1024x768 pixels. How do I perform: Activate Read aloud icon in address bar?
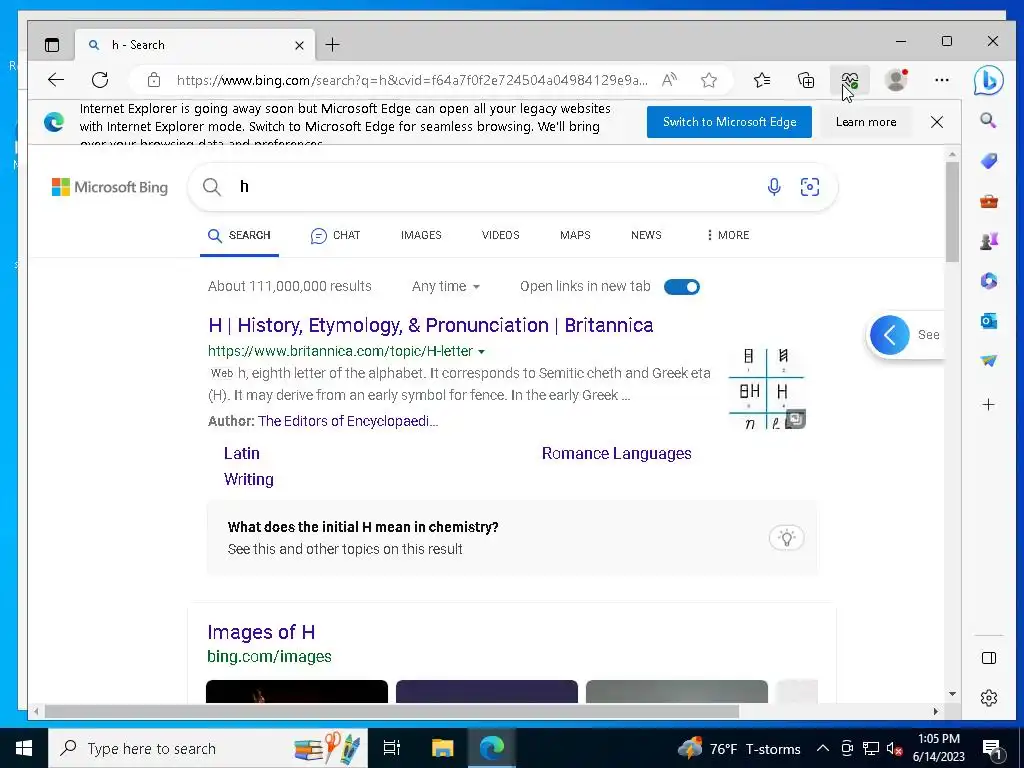(669, 80)
